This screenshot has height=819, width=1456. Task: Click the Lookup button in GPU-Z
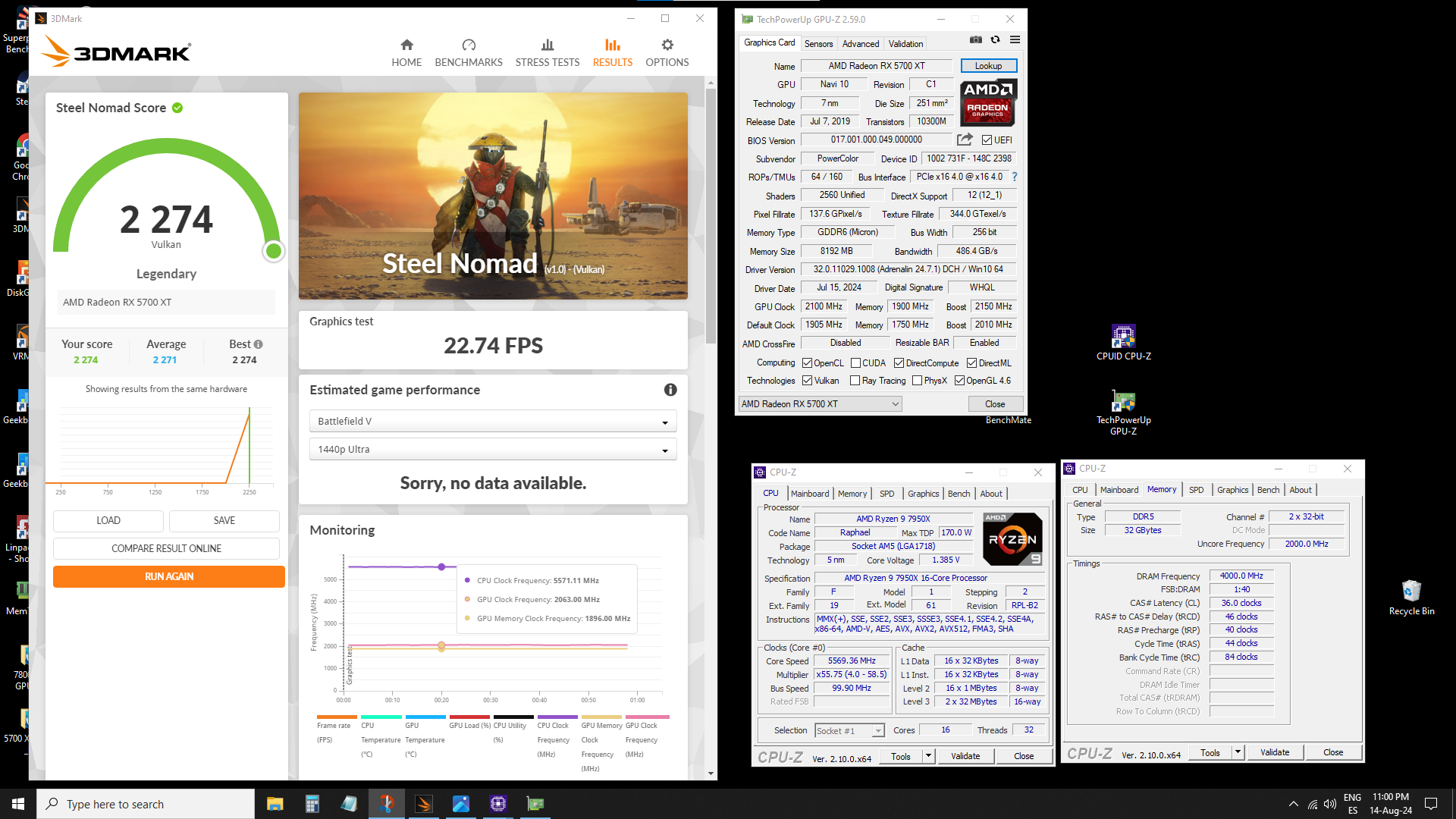pos(988,66)
